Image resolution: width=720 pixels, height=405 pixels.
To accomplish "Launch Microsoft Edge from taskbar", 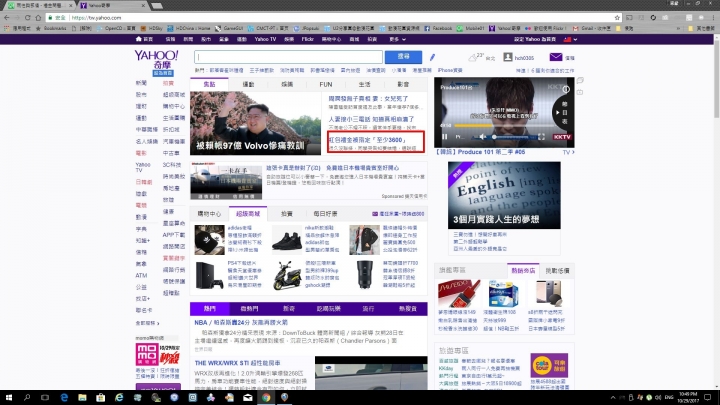I will click(64, 397).
